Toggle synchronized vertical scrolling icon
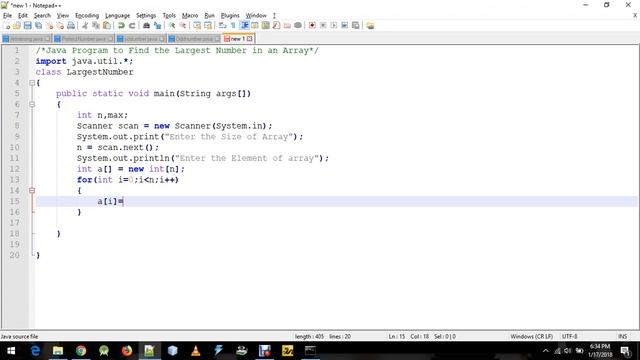 pos(197,26)
